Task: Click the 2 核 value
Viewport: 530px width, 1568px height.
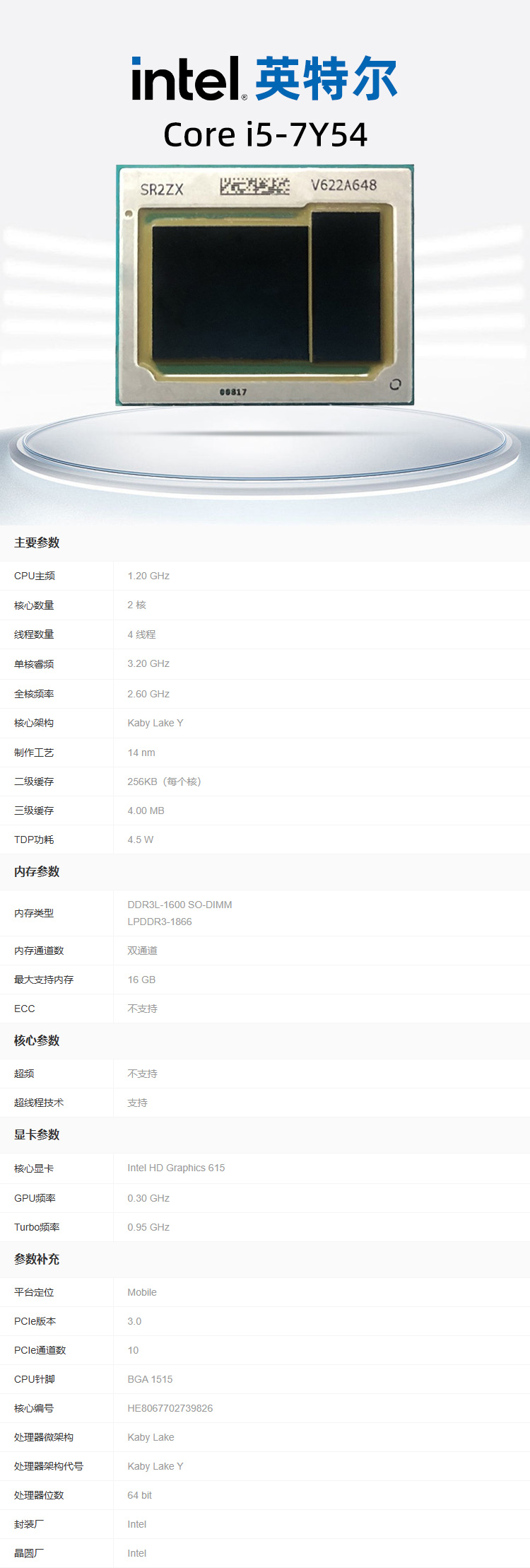Action: [137, 605]
